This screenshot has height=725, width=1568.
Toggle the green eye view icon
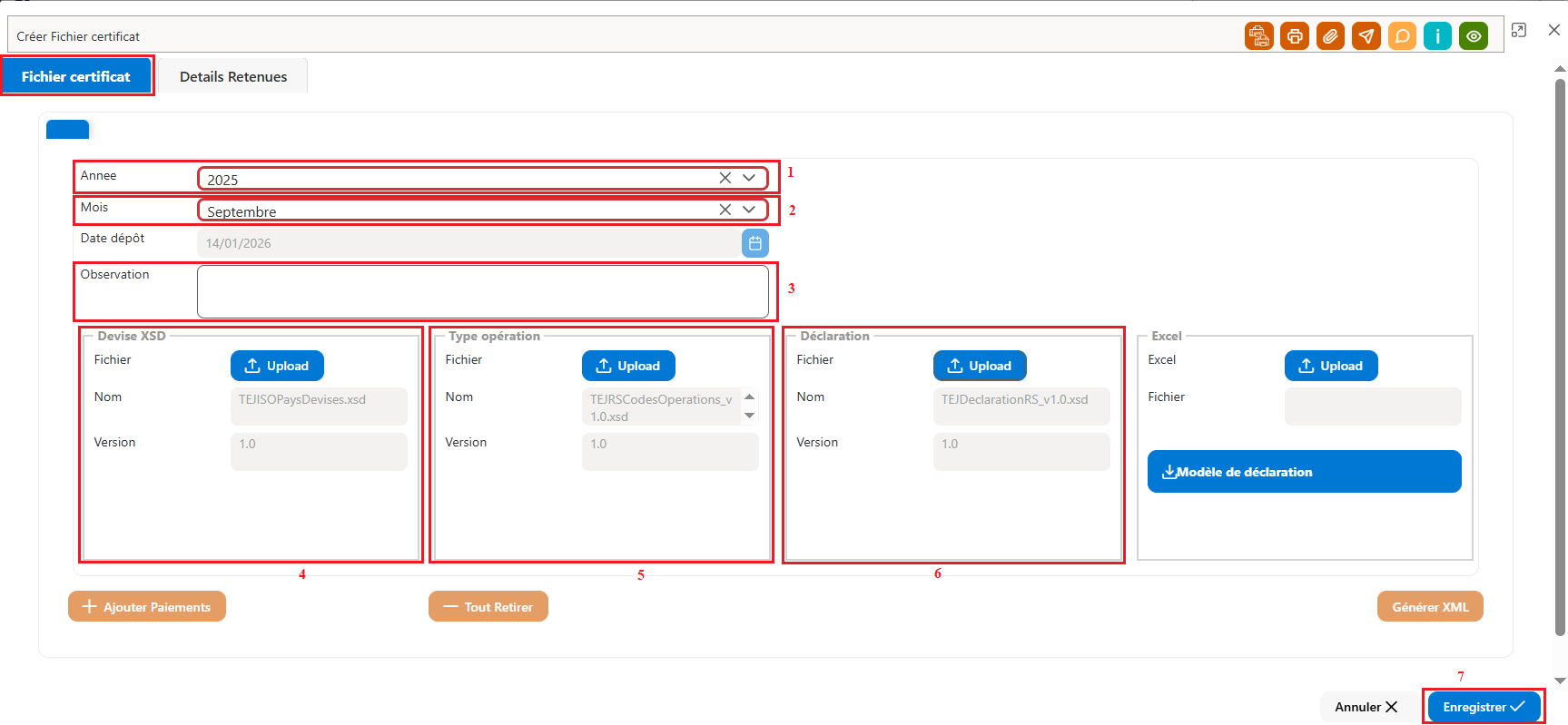click(1474, 36)
